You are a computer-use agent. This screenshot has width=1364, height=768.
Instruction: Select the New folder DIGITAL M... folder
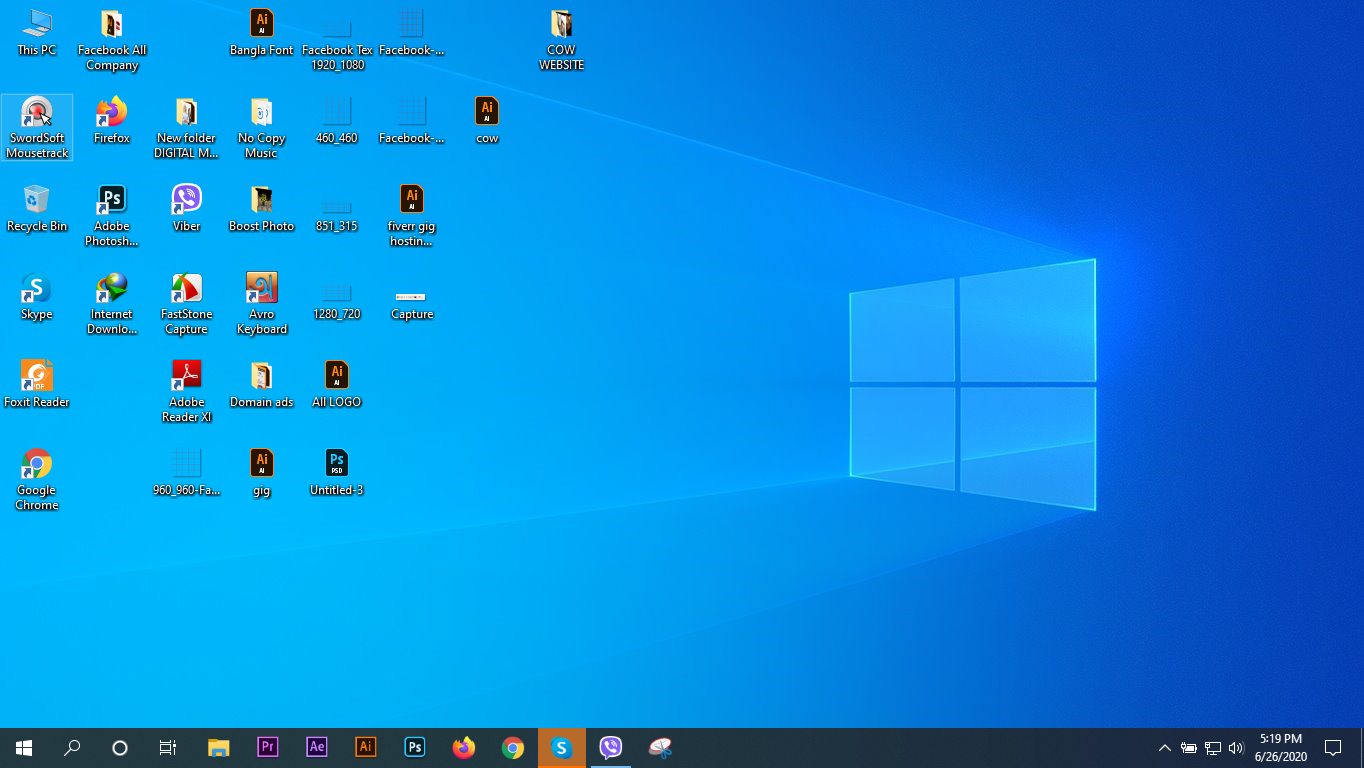click(187, 128)
